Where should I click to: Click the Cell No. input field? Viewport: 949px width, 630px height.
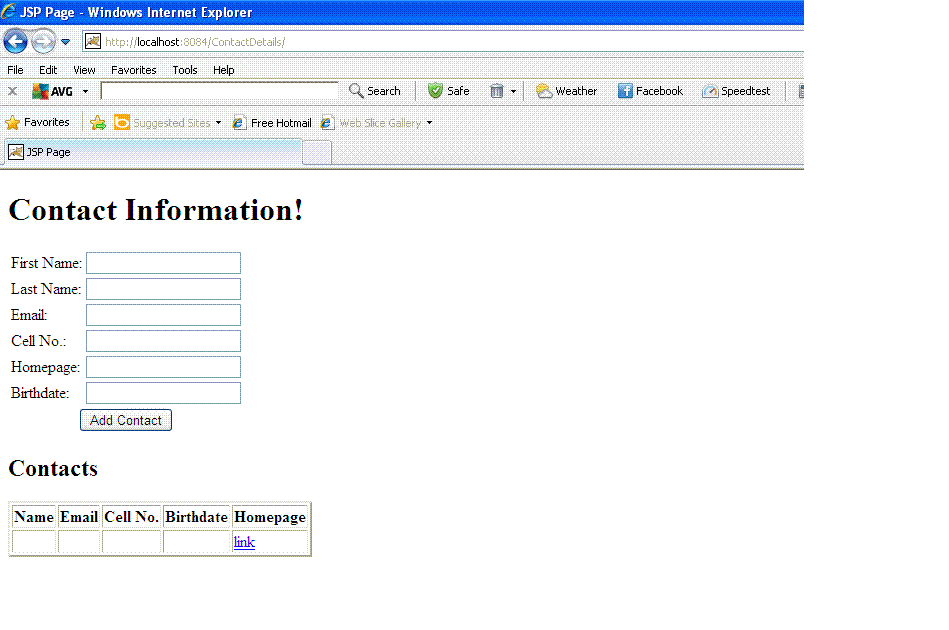(x=163, y=341)
